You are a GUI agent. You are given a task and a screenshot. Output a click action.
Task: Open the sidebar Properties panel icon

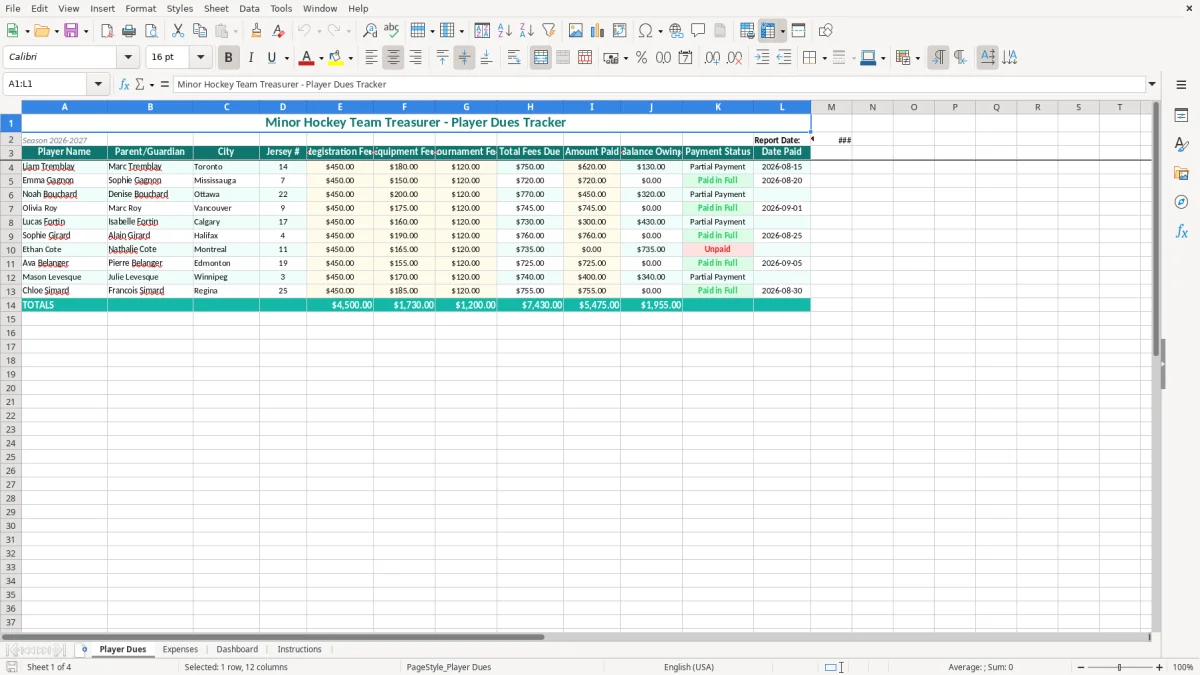(1181, 116)
